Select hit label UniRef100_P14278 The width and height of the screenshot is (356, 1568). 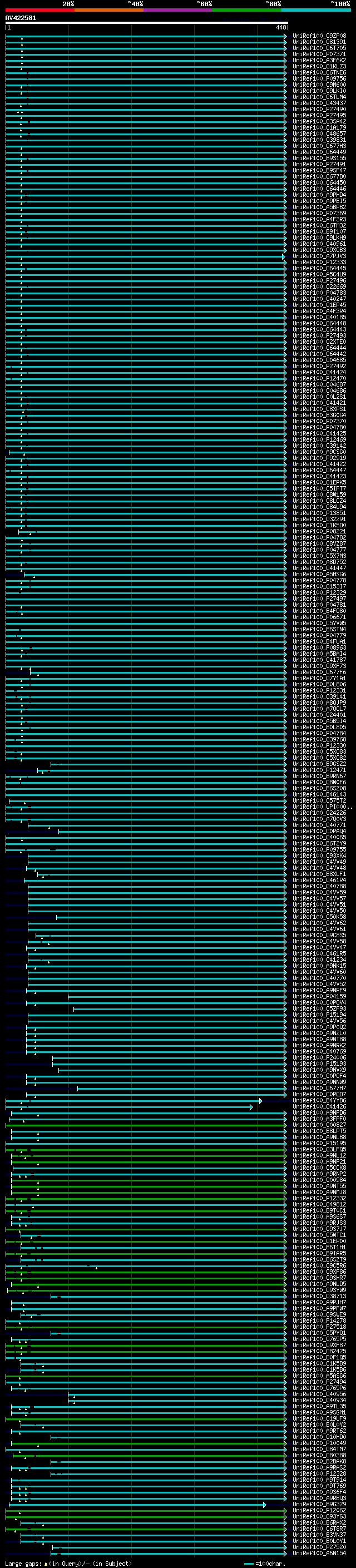319,1320
